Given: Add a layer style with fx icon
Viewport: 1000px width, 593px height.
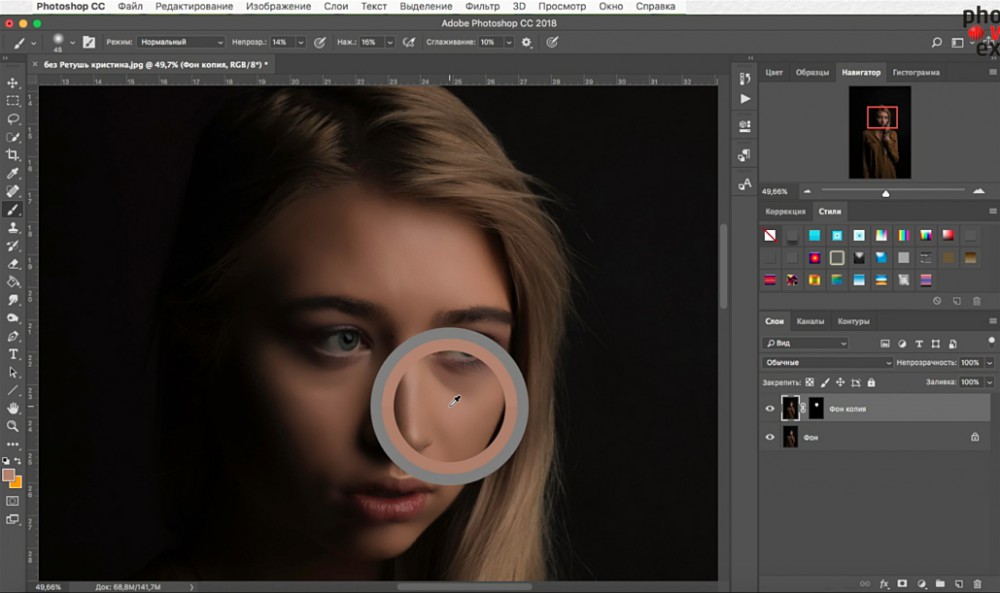Looking at the screenshot, I should point(884,583).
